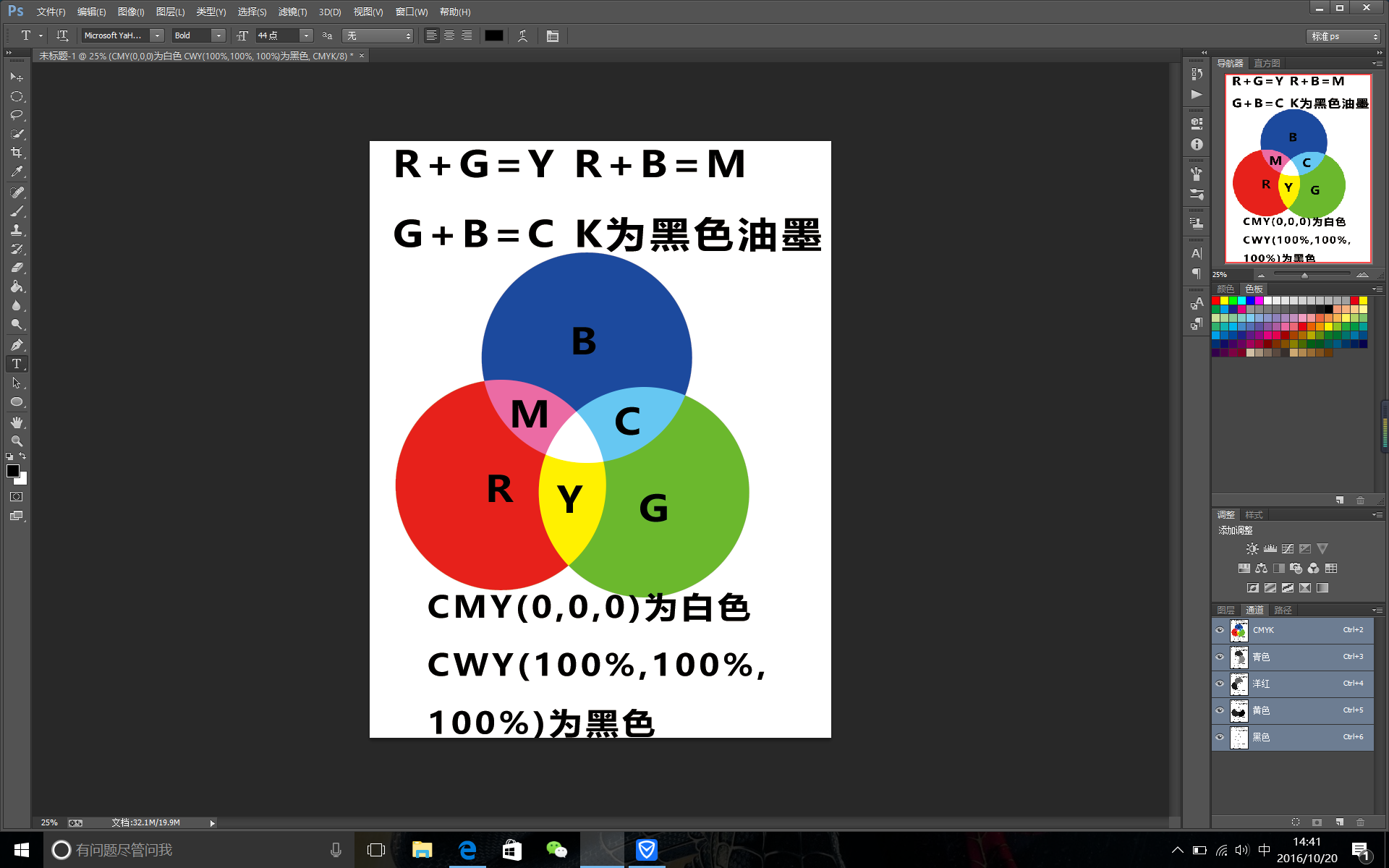Image resolution: width=1389 pixels, height=868 pixels.
Task: Toggle visibility of the 黑色 channel
Action: click(x=1220, y=737)
